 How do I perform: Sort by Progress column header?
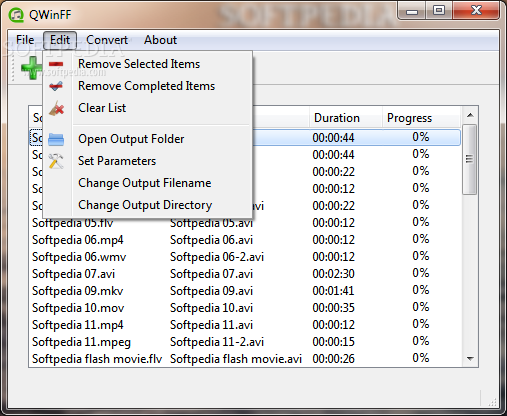421,118
